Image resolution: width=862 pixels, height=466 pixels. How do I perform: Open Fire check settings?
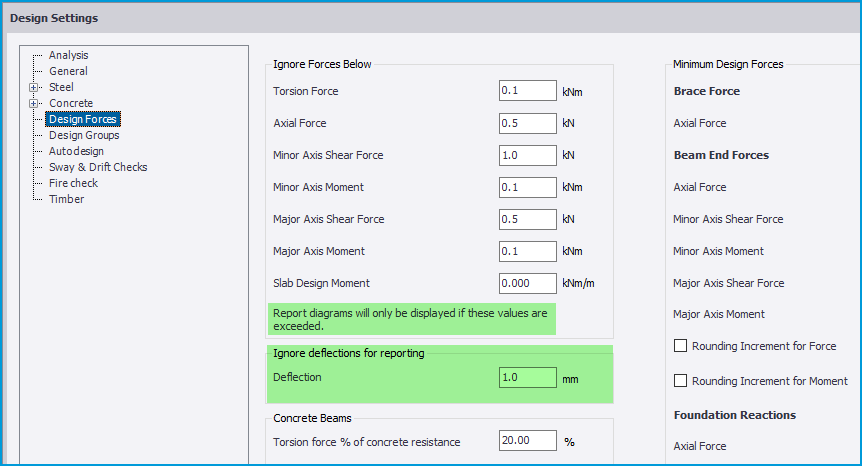click(73, 183)
